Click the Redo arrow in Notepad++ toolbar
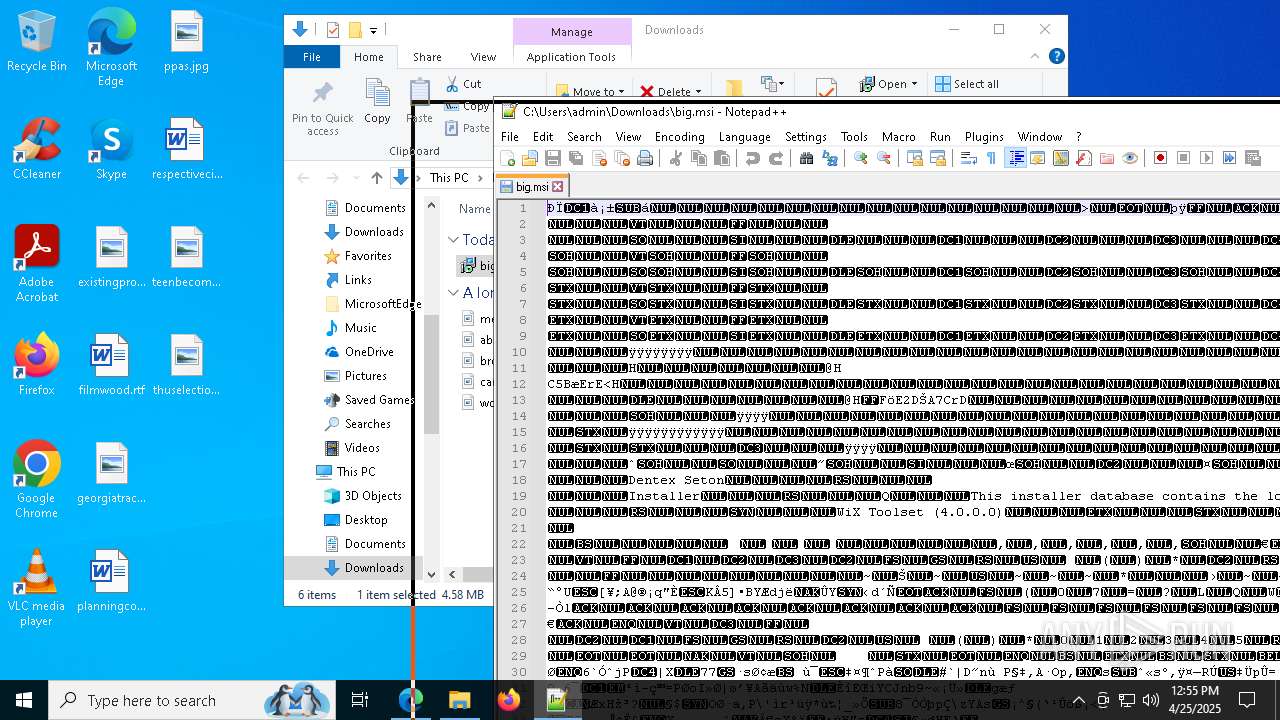The image size is (1280, 720). coord(776,158)
